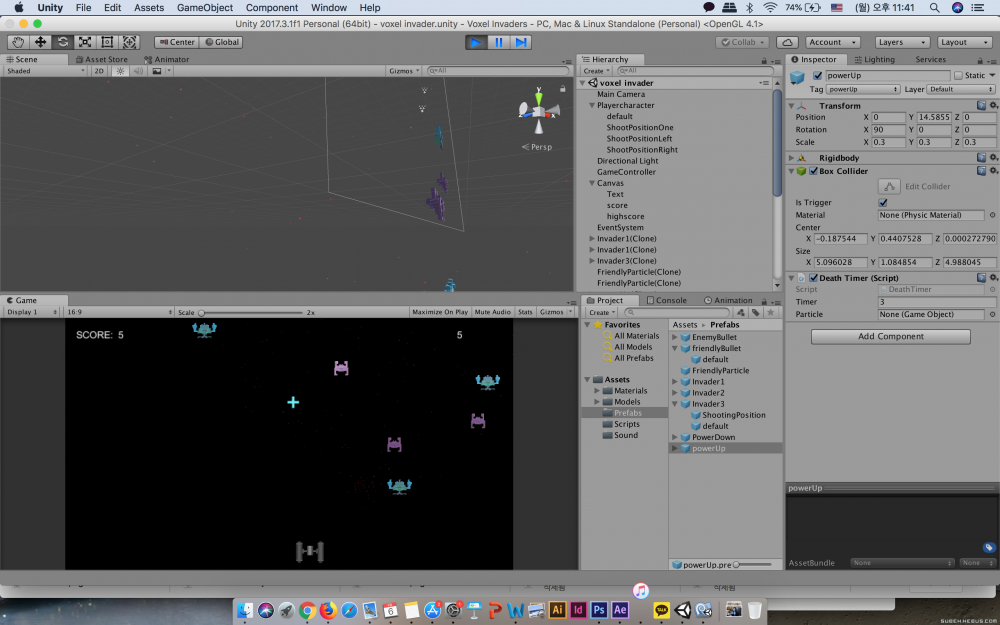Screen dimensions: 1000x625
Task: Click the Edit Collider icon button
Action: [x=889, y=186]
